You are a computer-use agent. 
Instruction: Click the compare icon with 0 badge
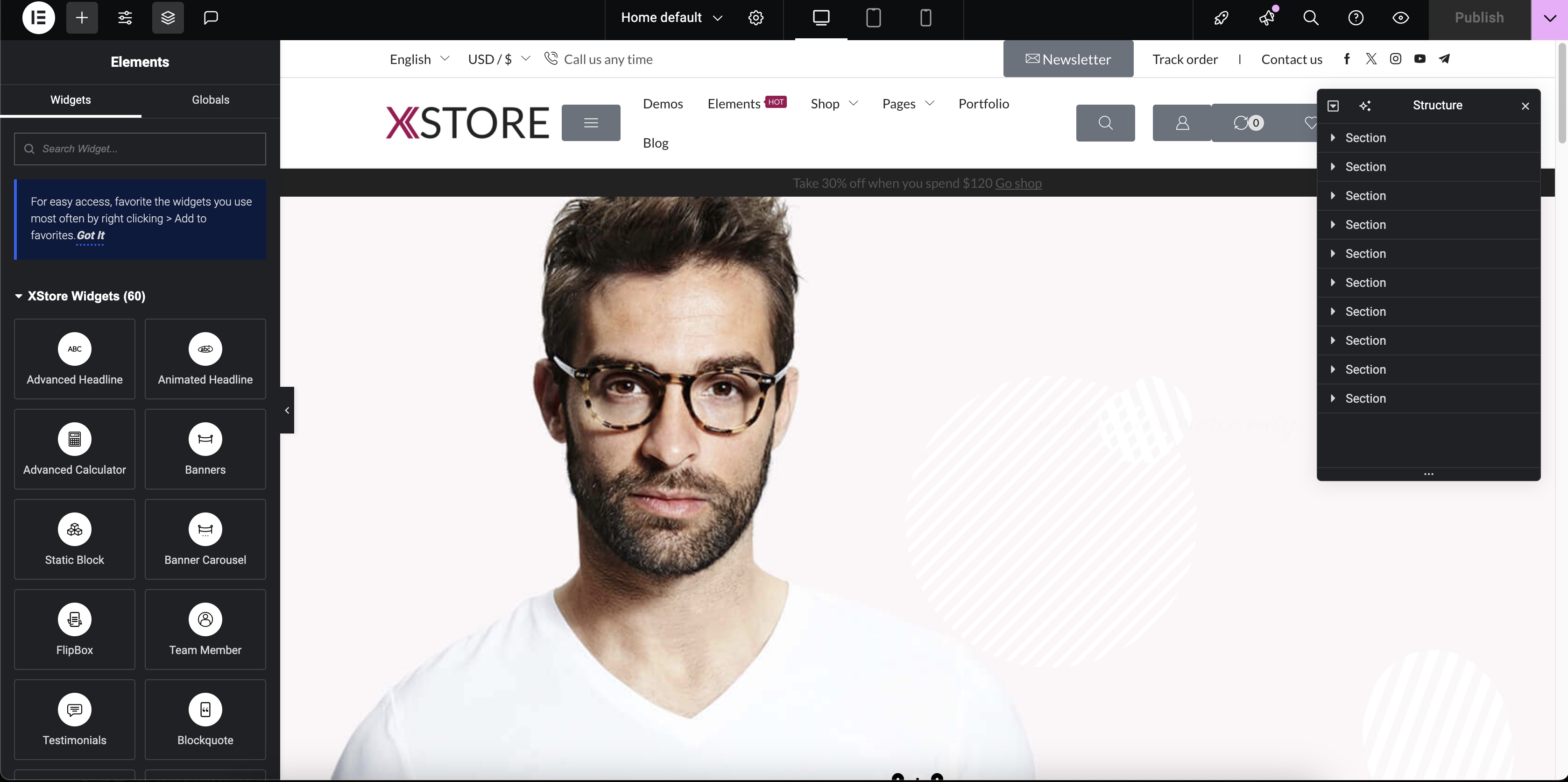1249,123
